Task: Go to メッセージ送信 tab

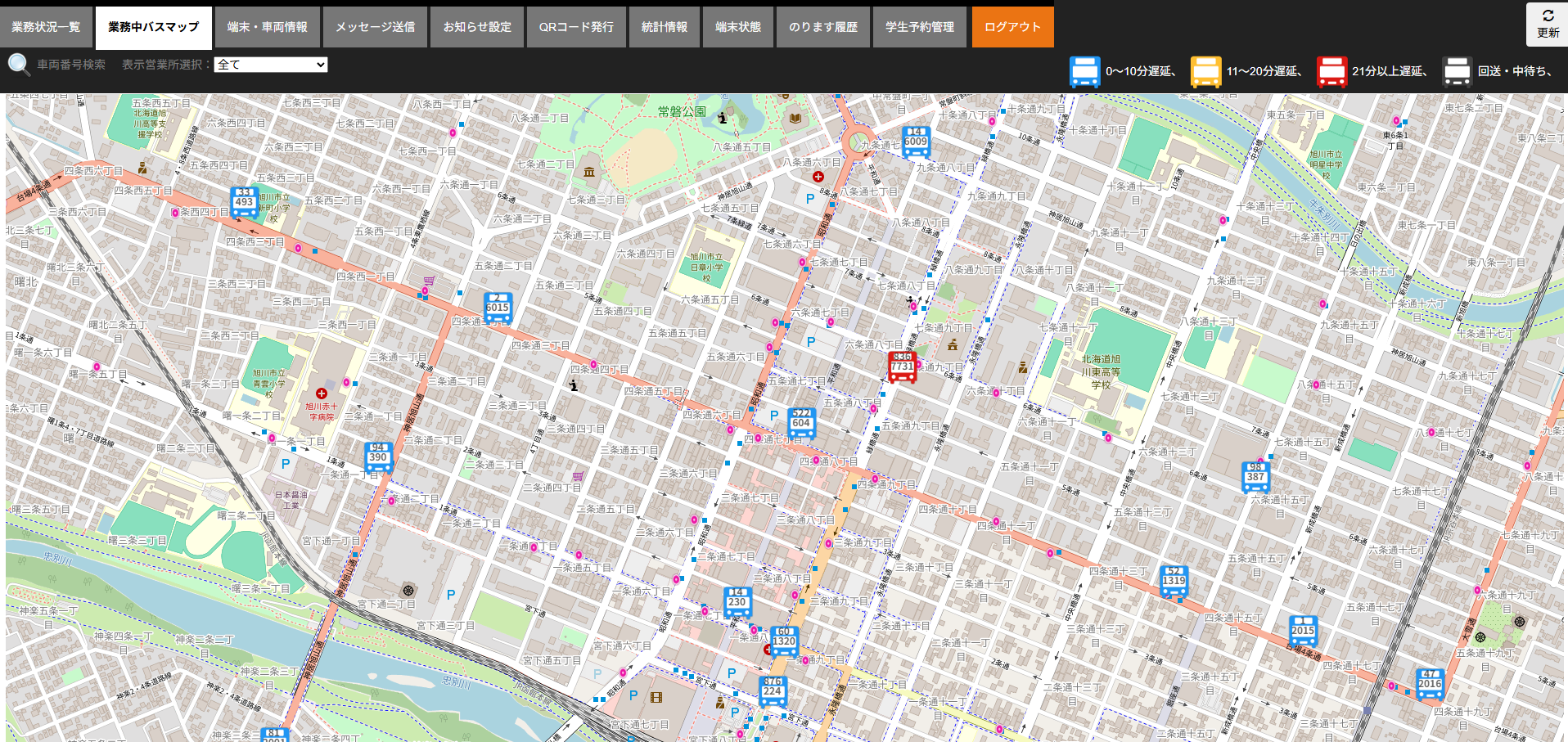Action: (x=375, y=27)
